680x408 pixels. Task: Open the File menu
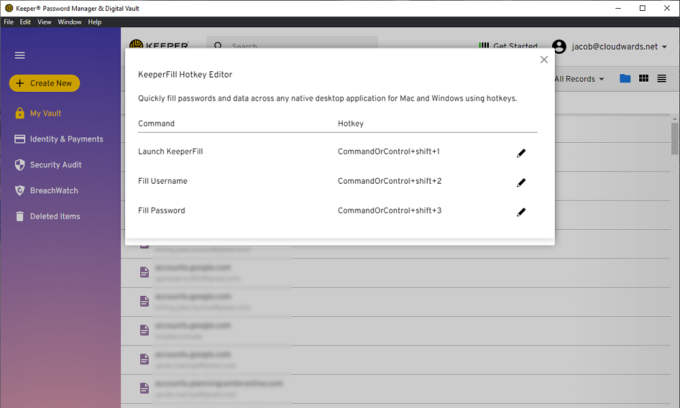pos(9,21)
